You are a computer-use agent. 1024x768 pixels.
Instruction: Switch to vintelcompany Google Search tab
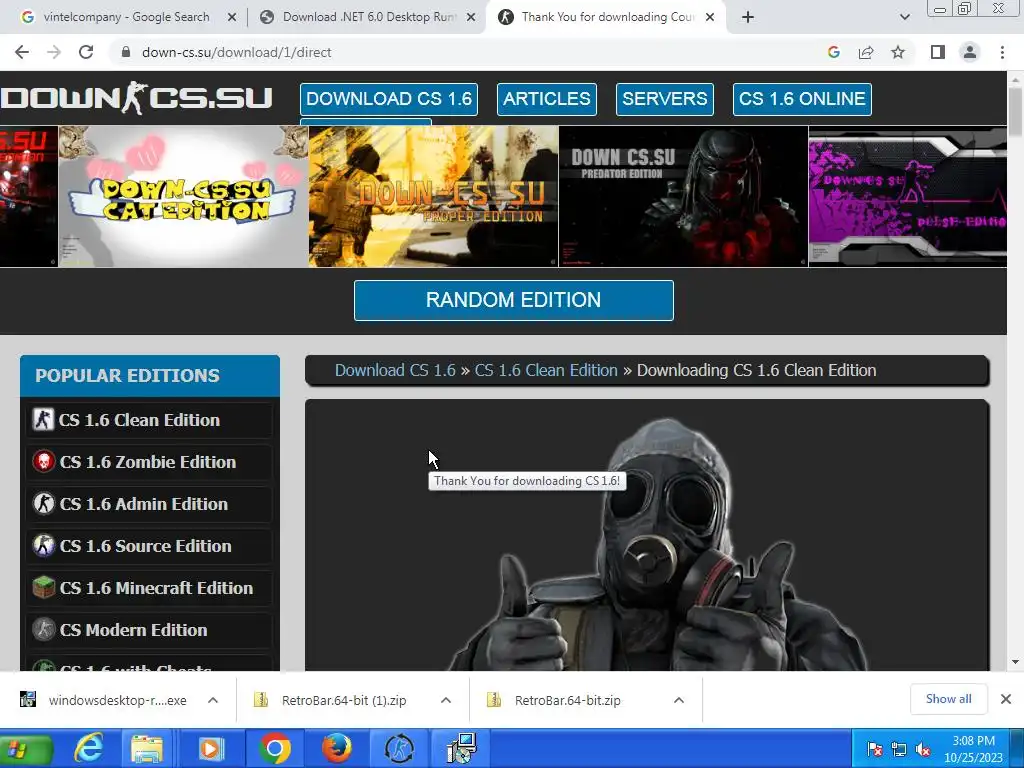point(127,17)
